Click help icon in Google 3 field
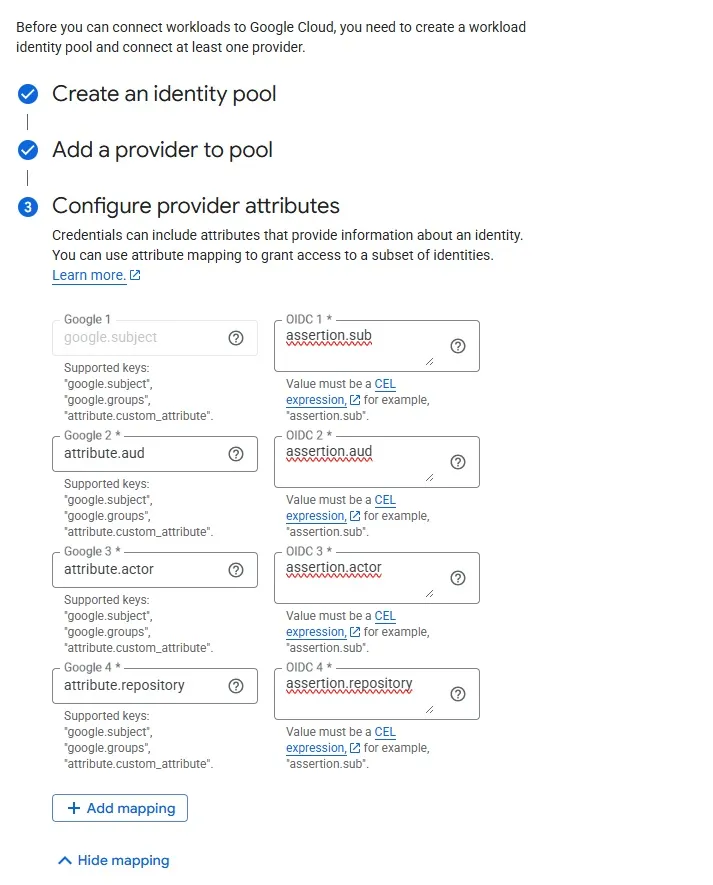 pos(236,570)
